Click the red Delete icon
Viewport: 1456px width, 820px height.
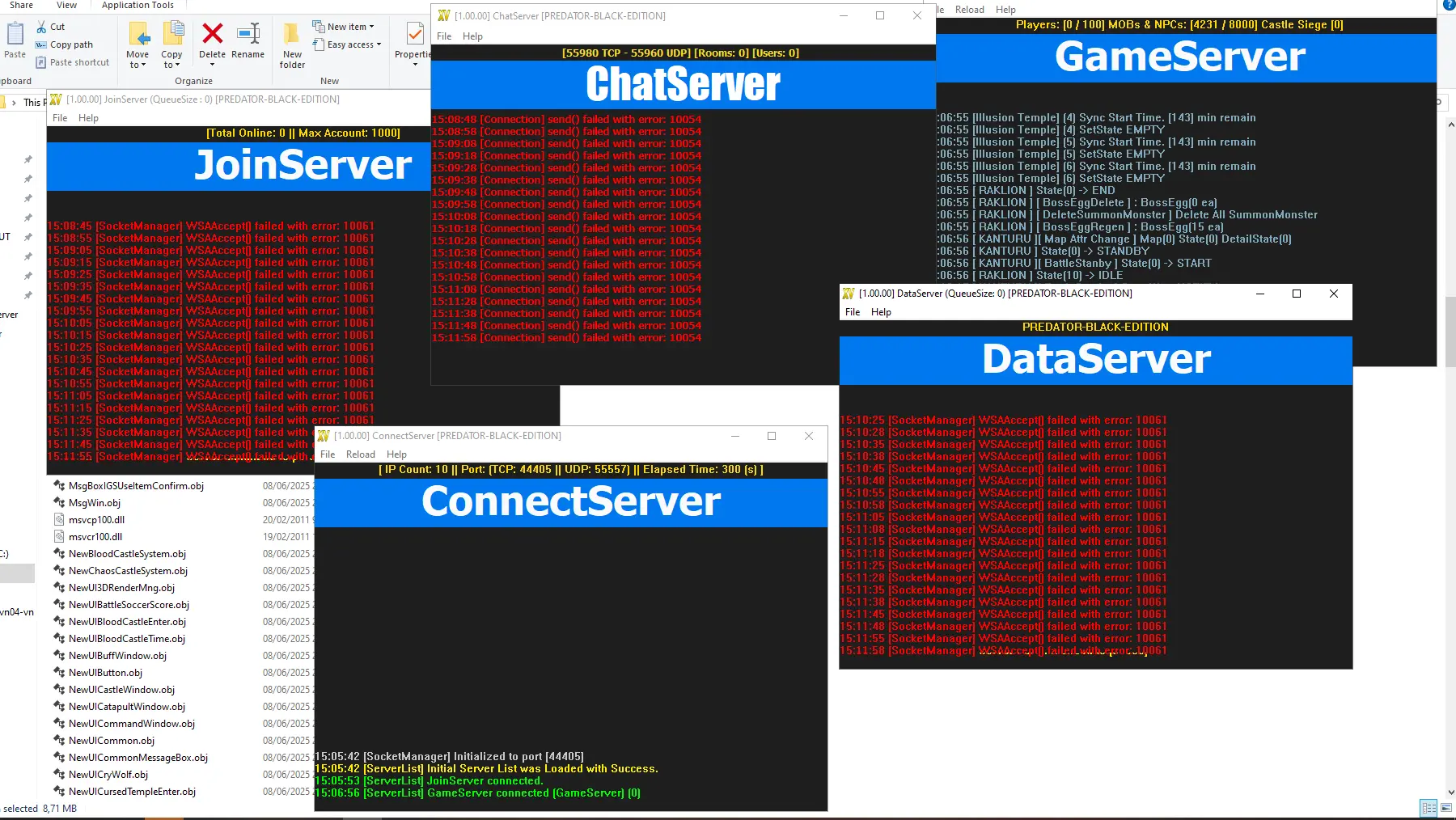coord(213,34)
